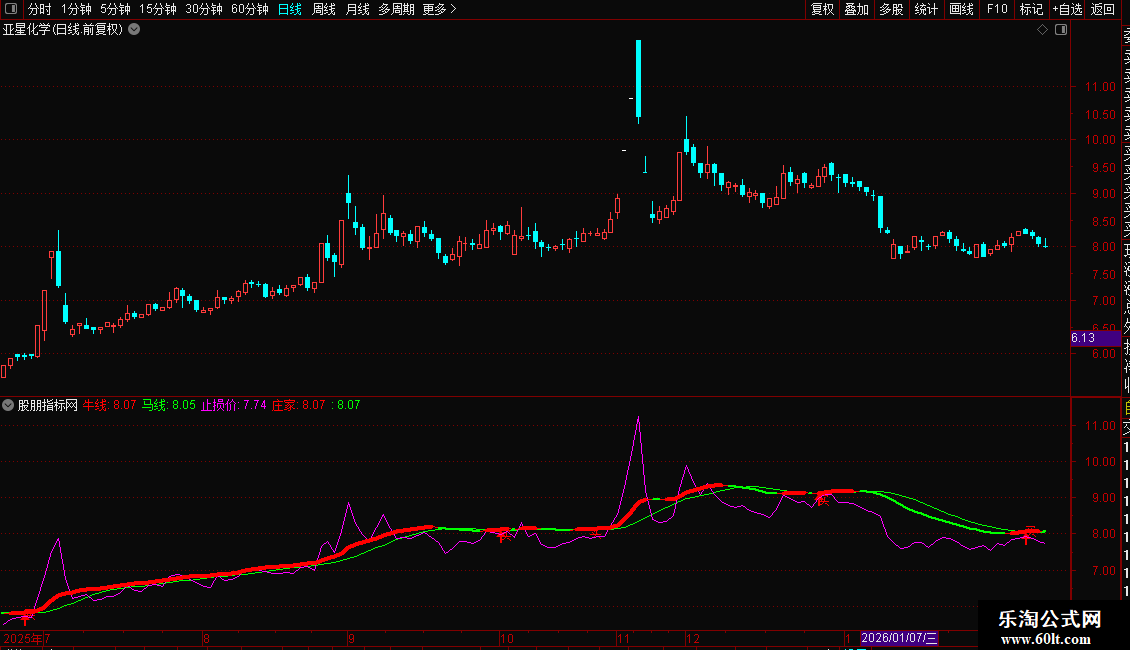Click the 标记 mark button
1130x650 pixels.
[1031, 9]
